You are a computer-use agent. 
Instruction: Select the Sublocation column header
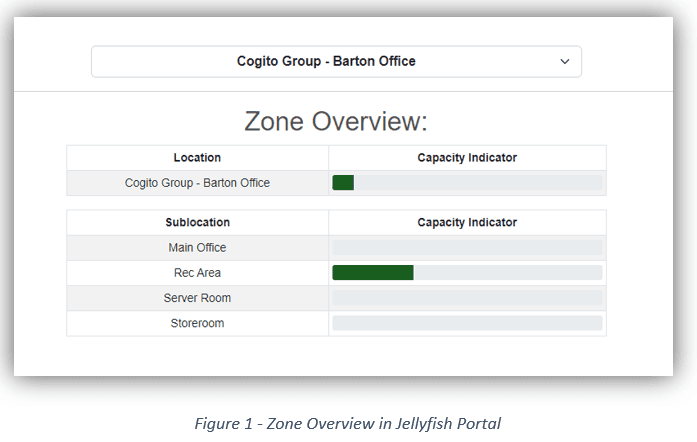[x=197, y=222]
